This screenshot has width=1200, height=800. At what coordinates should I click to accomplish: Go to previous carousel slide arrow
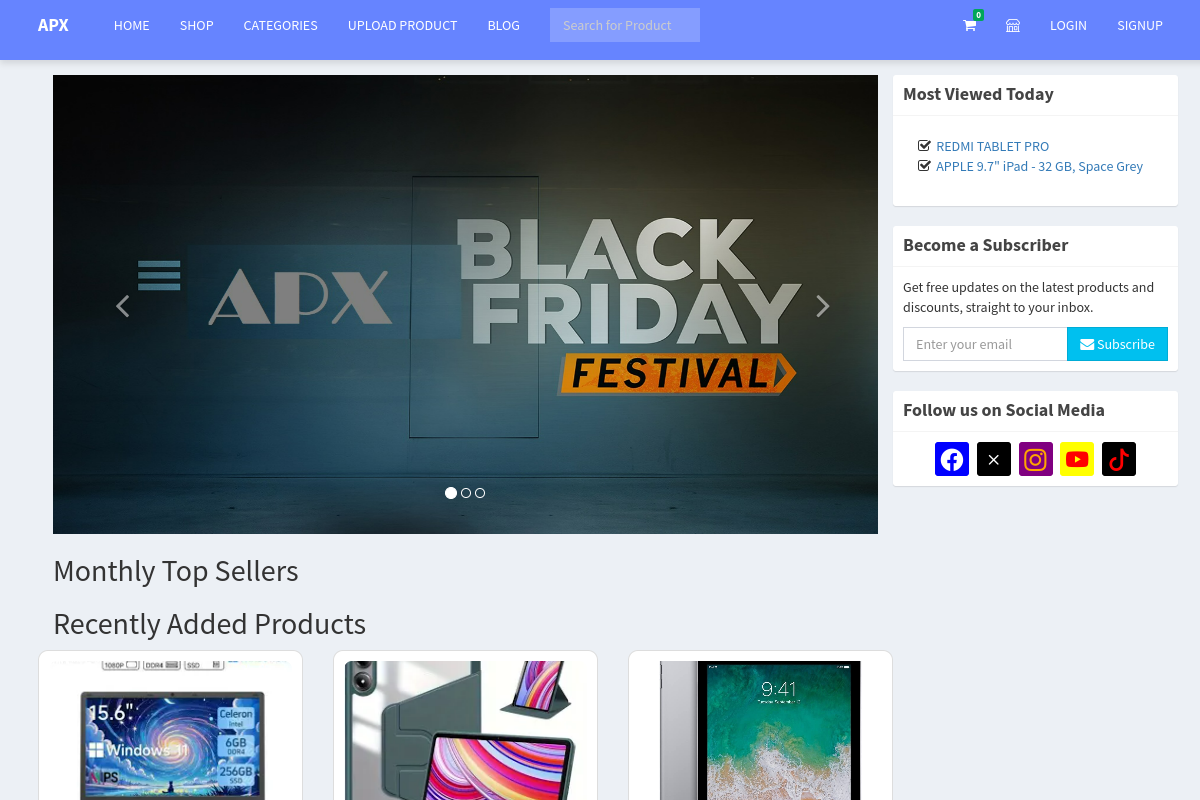123,306
